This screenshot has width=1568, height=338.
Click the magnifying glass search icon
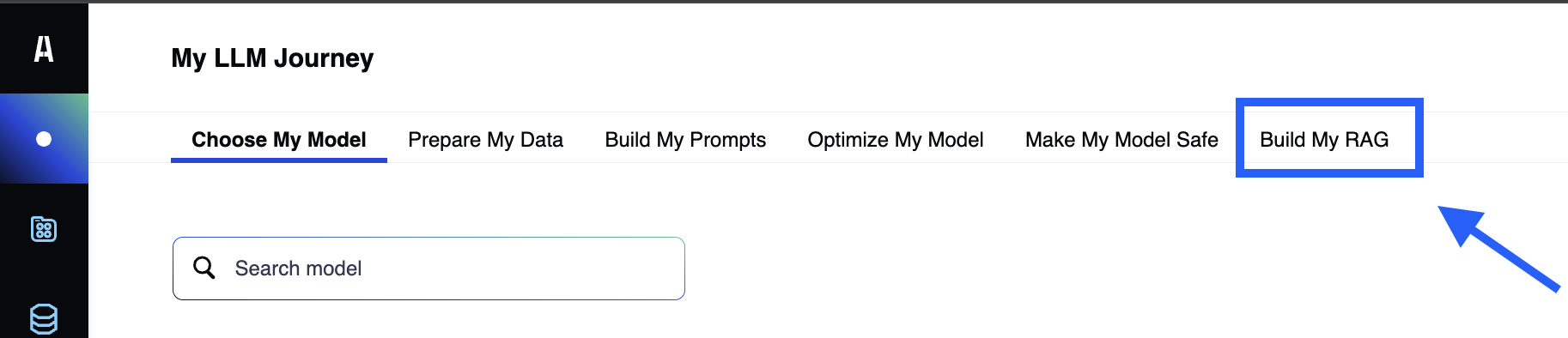[x=204, y=268]
